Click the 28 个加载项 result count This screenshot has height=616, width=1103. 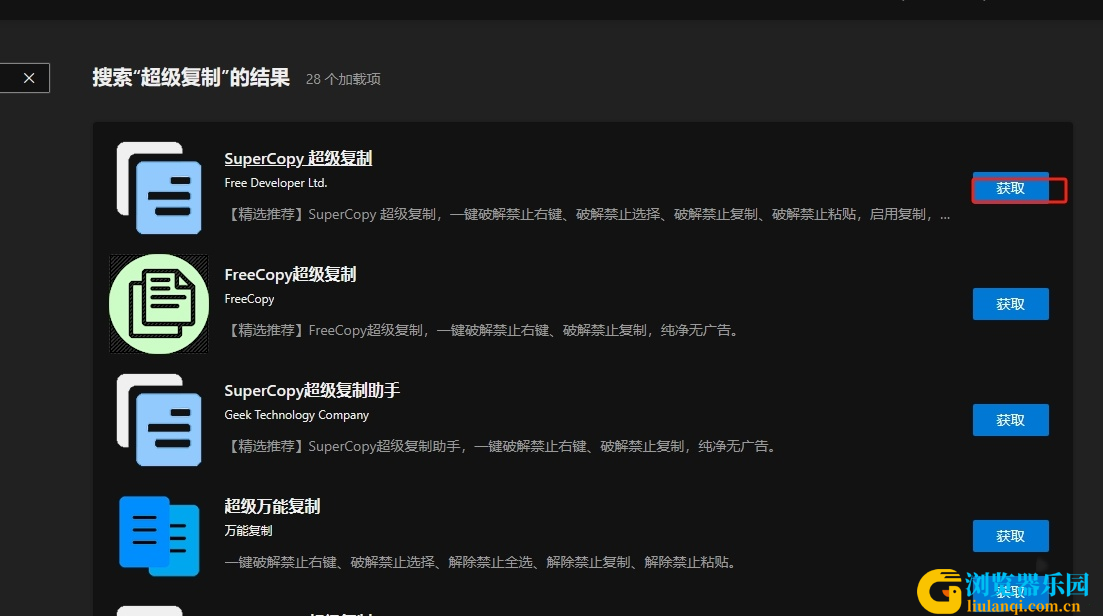(343, 79)
